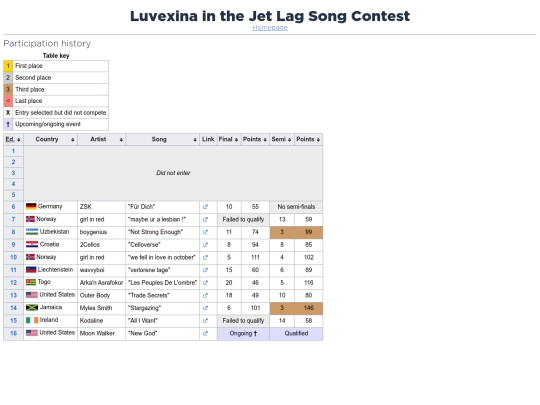Click "Entry selected but did not compete" key row
Image resolution: width=540 pixels, height=405 pixels.
(x=56, y=113)
